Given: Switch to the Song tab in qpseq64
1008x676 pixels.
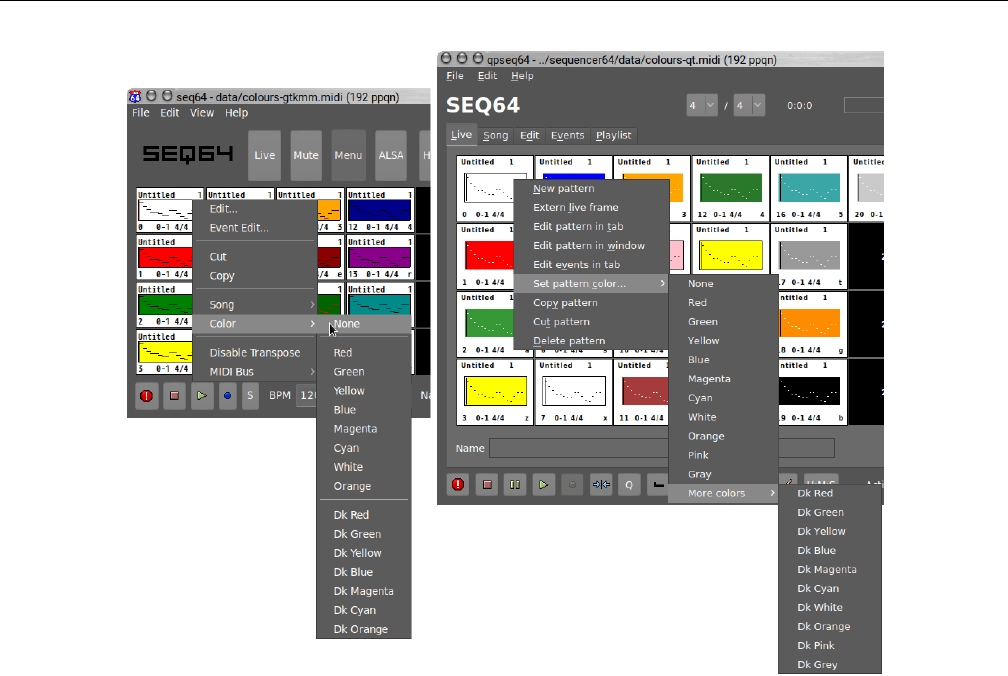Looking at the screenshot, I should pyautogui.click(x=496, y=135).
